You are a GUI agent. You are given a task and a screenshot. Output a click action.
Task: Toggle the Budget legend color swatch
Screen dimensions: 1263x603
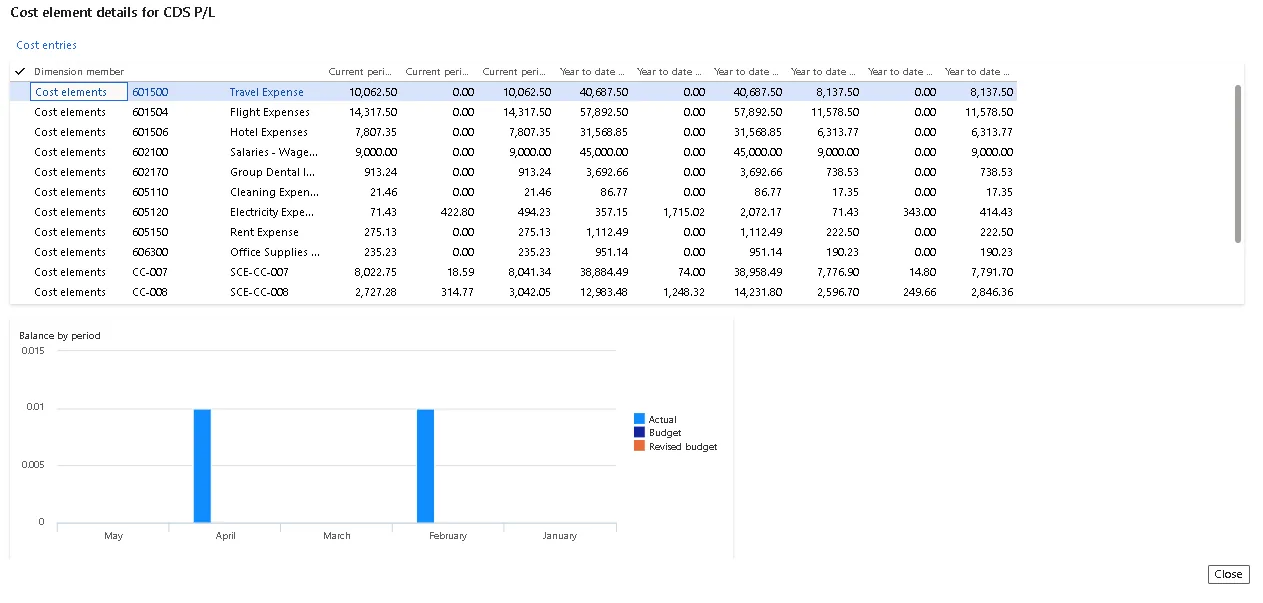click(639, 432)
